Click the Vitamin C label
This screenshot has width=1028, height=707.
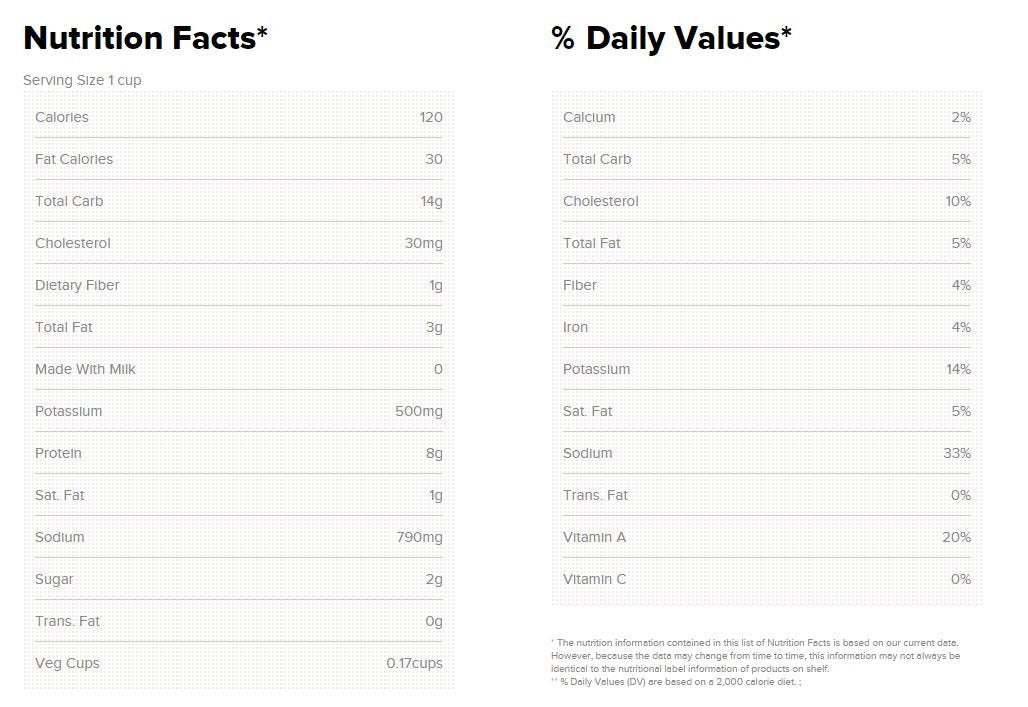(x=594, y=579)
